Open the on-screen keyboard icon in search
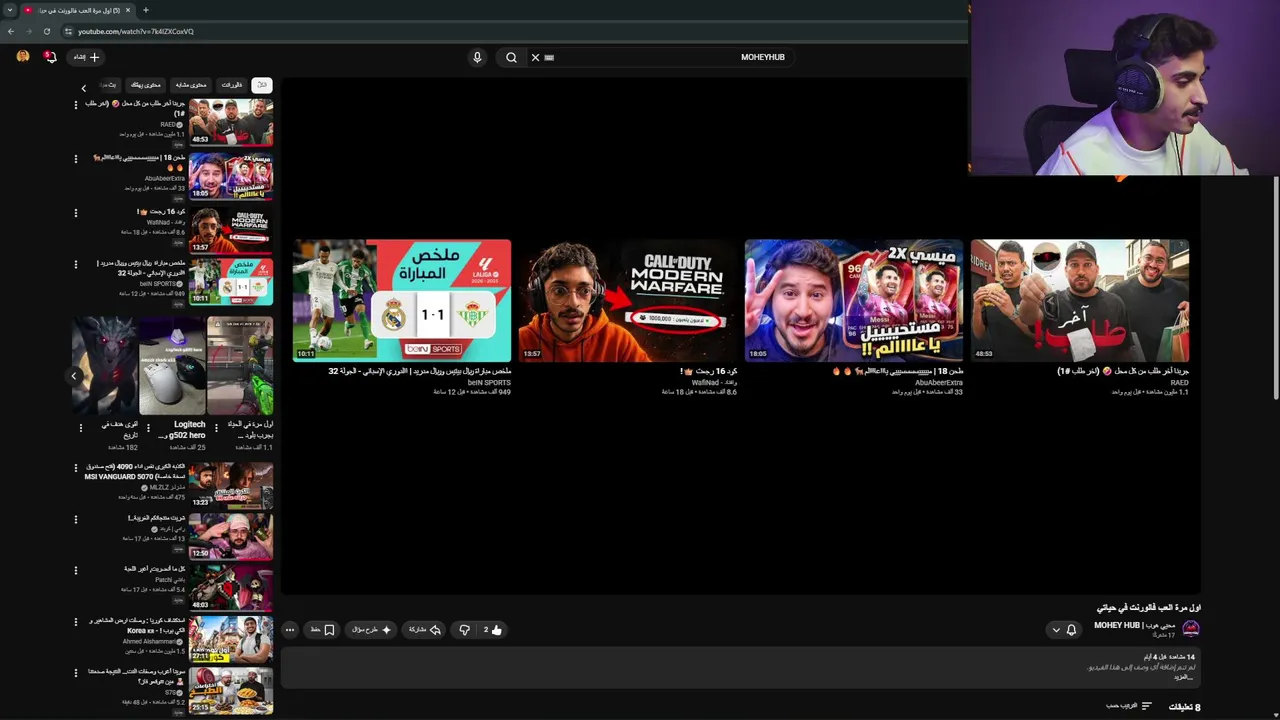This screenshot has width=1280, height=720. pyautogui.click(x=549, y=57)
